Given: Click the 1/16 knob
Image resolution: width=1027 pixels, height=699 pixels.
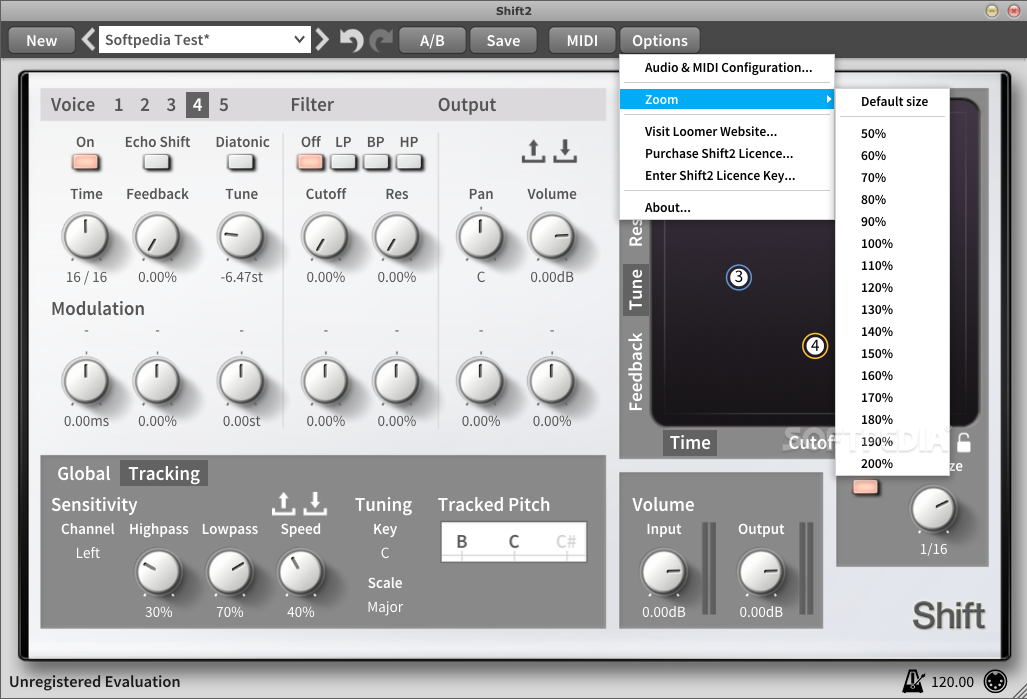Looking at the screenshot, I should click(x=933, y=509).
